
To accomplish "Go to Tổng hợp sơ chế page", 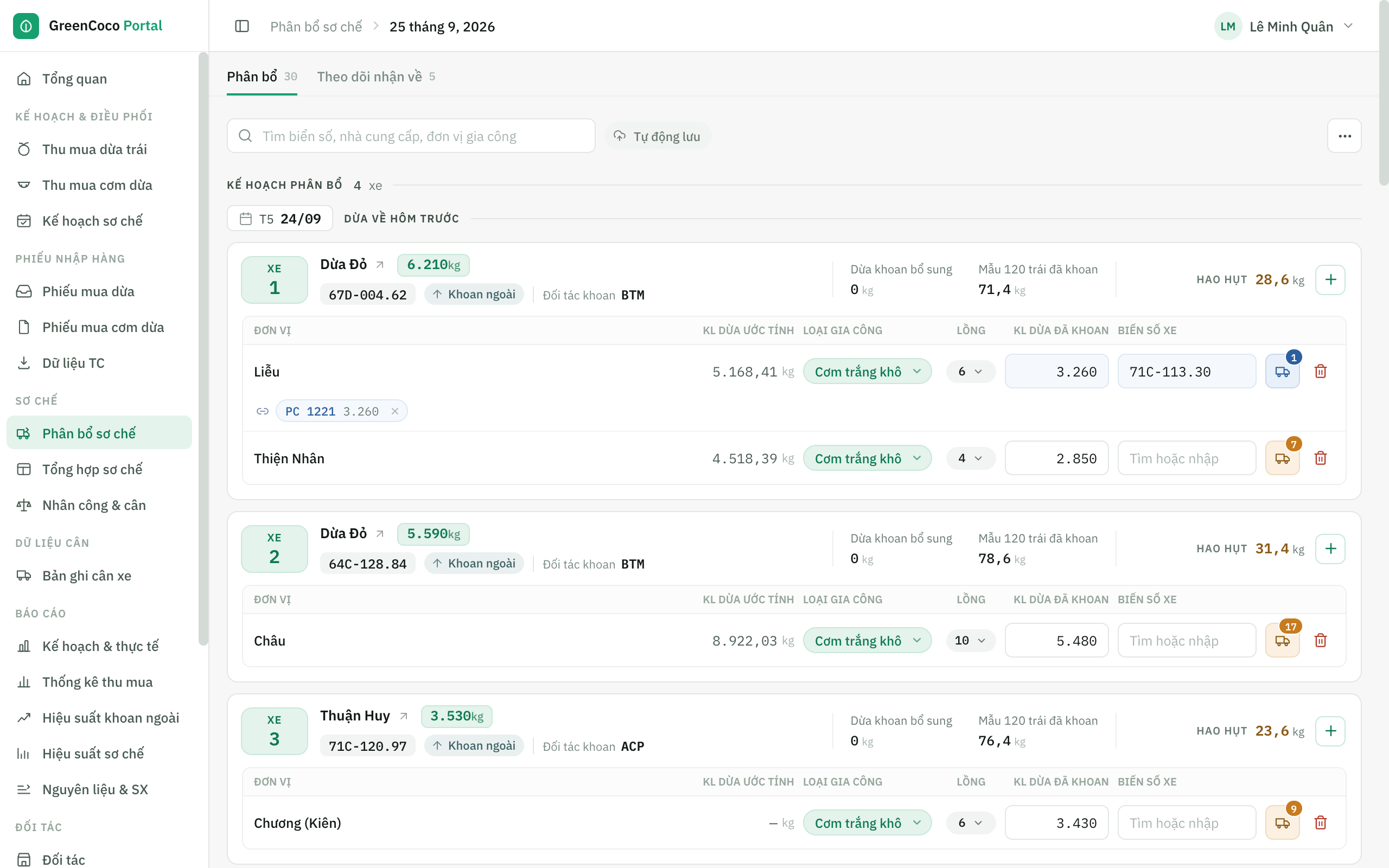I will (99, 469).
